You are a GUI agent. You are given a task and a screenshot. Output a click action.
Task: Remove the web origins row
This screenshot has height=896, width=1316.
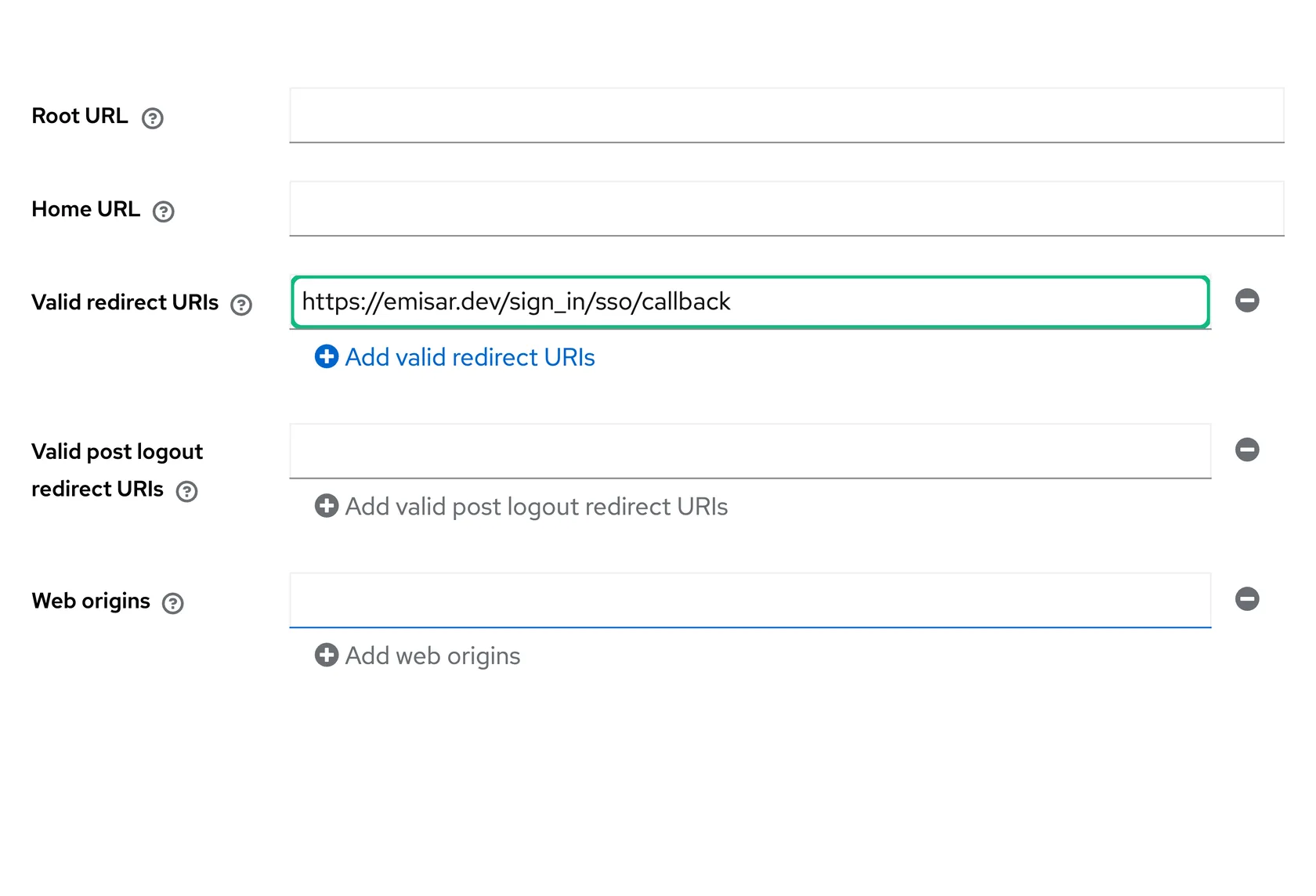(1247, 599)
